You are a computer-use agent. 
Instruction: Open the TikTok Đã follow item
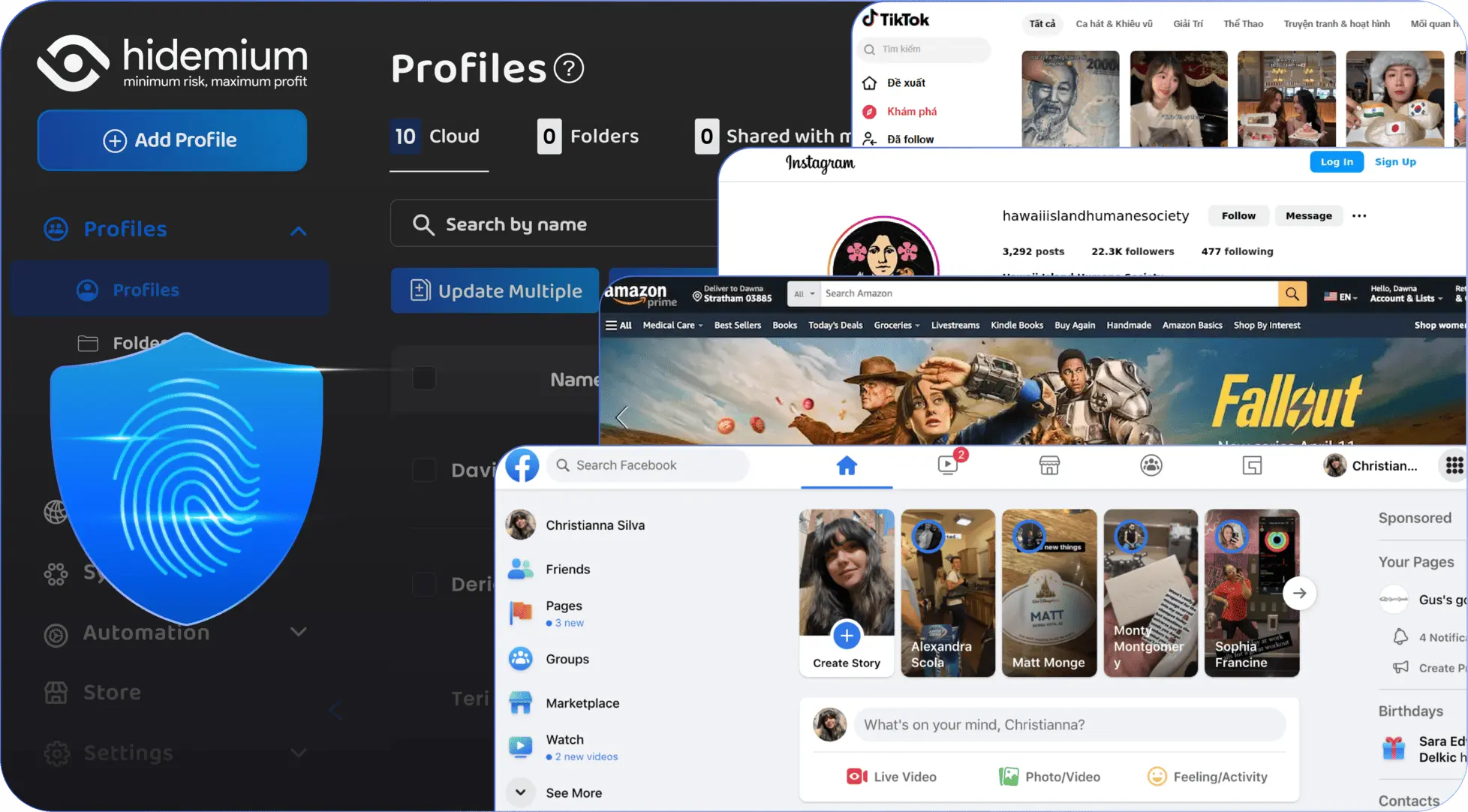[x=898, y=139]
